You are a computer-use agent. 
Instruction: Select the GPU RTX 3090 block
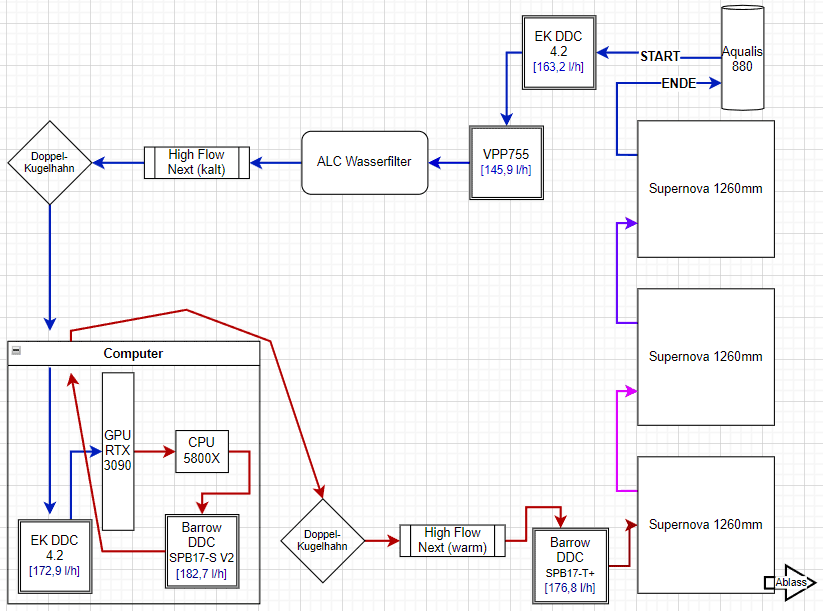118,451
